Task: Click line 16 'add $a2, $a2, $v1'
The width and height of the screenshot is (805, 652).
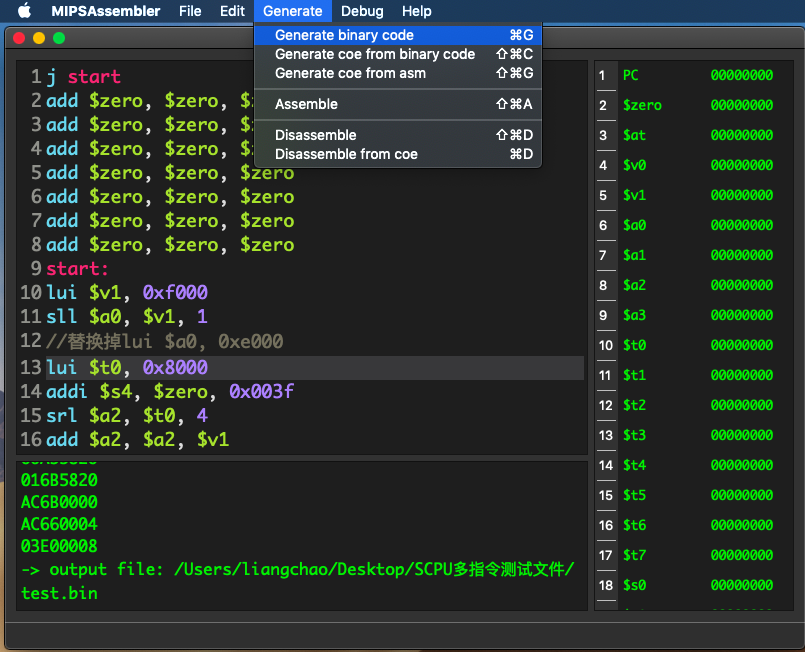Action: (138, 439)
